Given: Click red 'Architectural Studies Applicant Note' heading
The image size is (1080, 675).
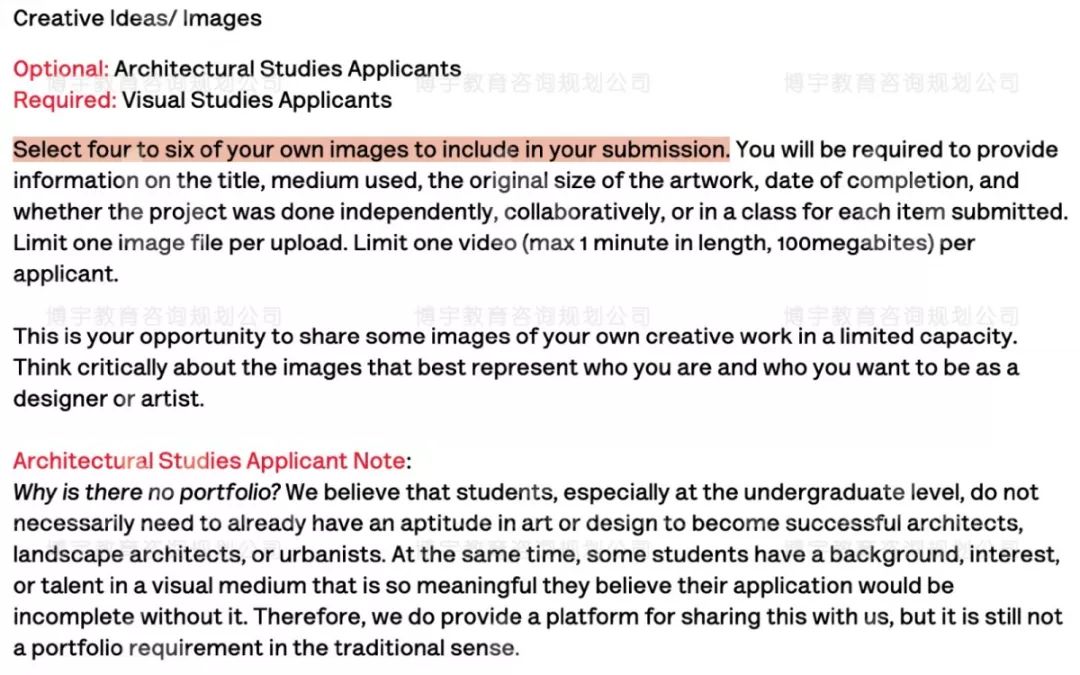Looking at the screenshot, I should click(x=209, y=461).
